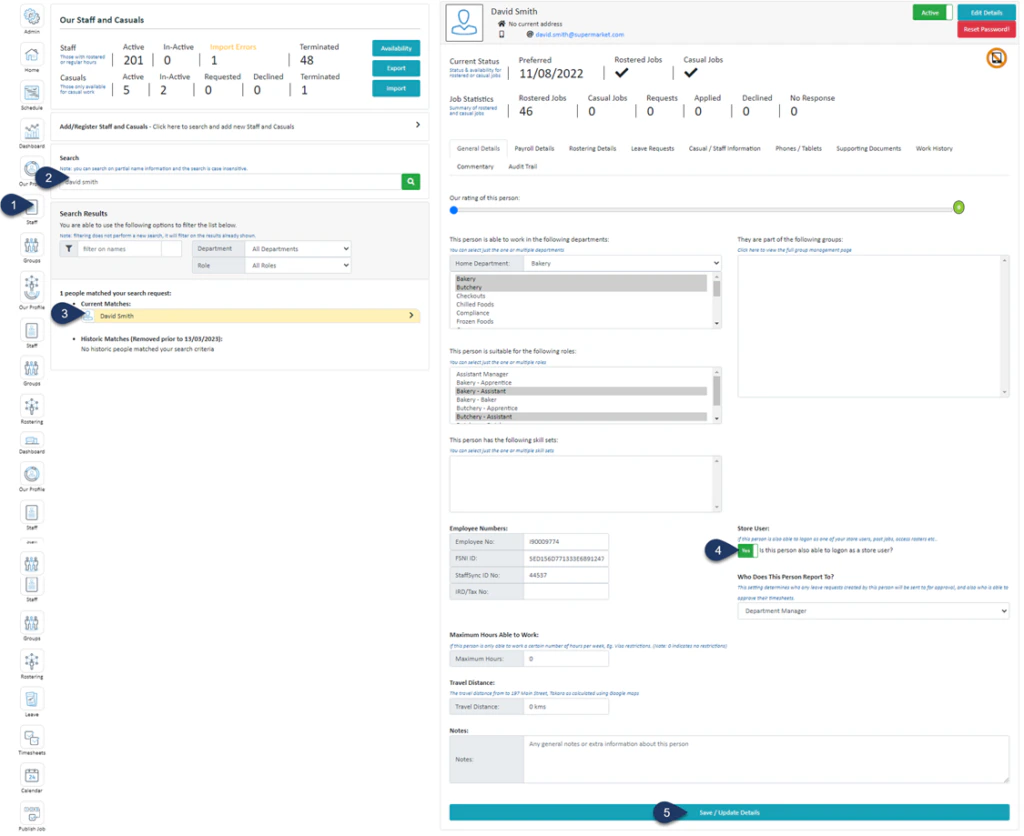Open the Leave Requests tab
This screenshot has height=836, width=1024.
652,149
